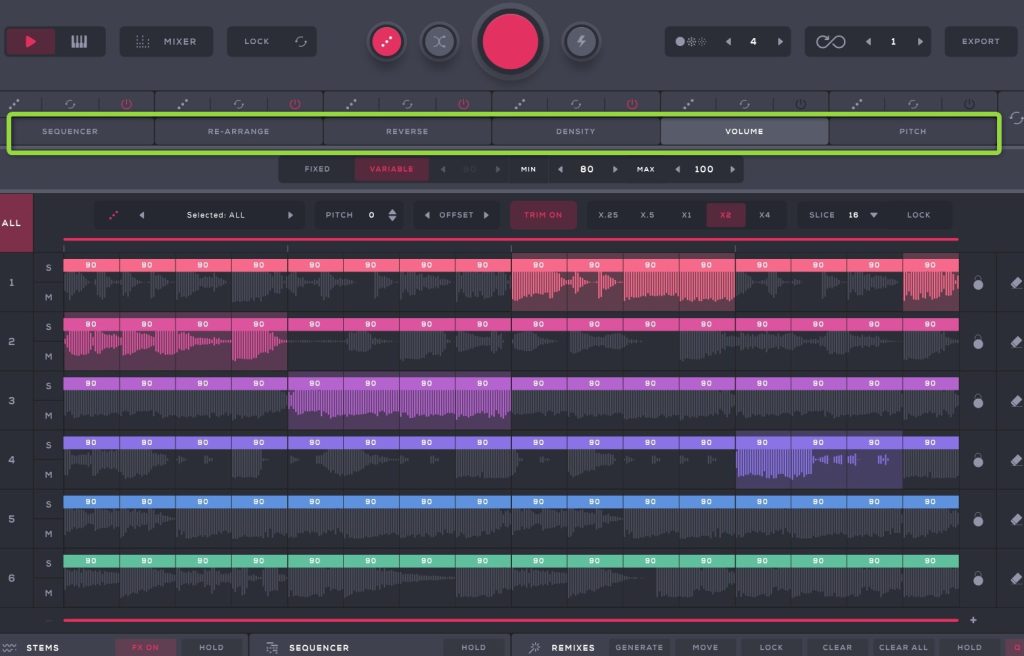Click the eraser icon on track 1
The image size is (1024, 656).
[1016, 283]
